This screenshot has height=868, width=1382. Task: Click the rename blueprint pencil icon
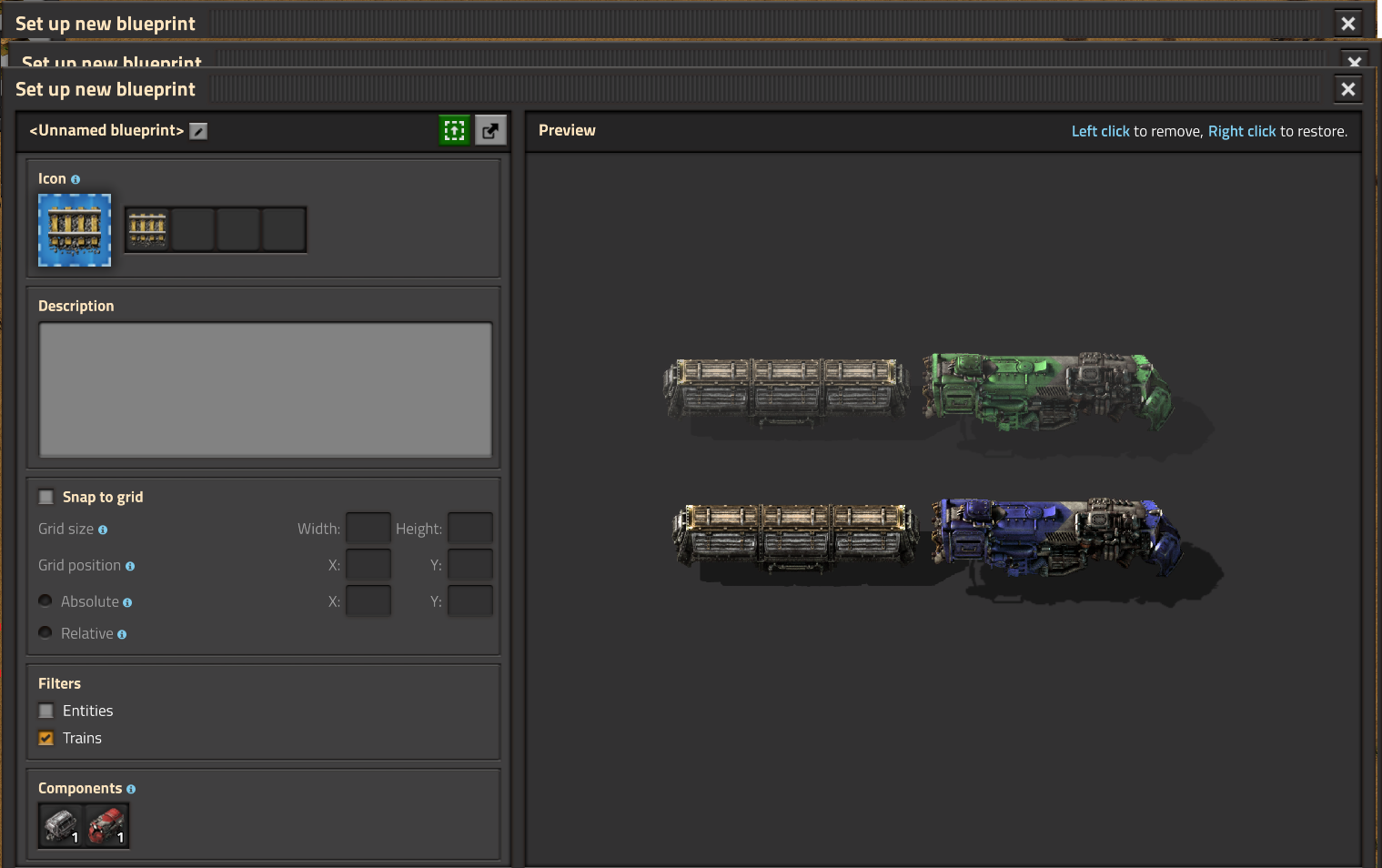tap(198, 131)
